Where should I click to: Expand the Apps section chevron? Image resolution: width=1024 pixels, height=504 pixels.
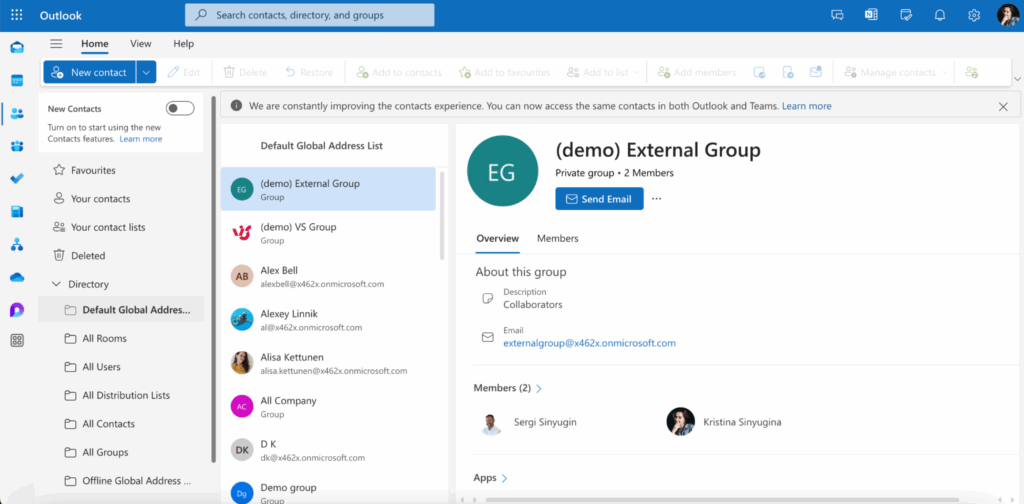tap(504, 478)
